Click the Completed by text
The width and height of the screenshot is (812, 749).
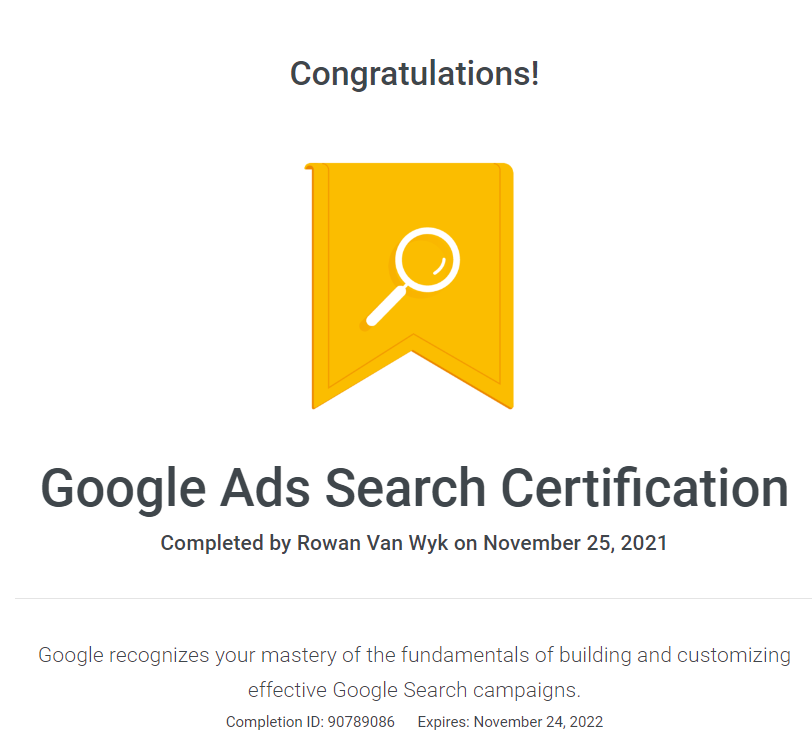(225, 544)
